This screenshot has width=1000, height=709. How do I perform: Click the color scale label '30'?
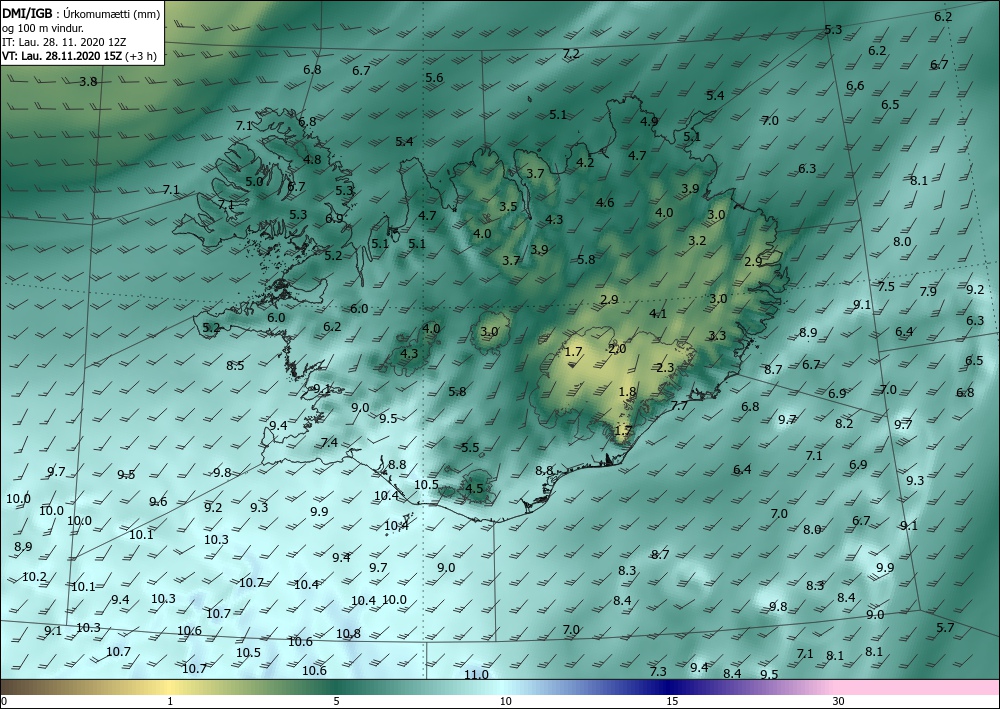(x=839, y=702)
